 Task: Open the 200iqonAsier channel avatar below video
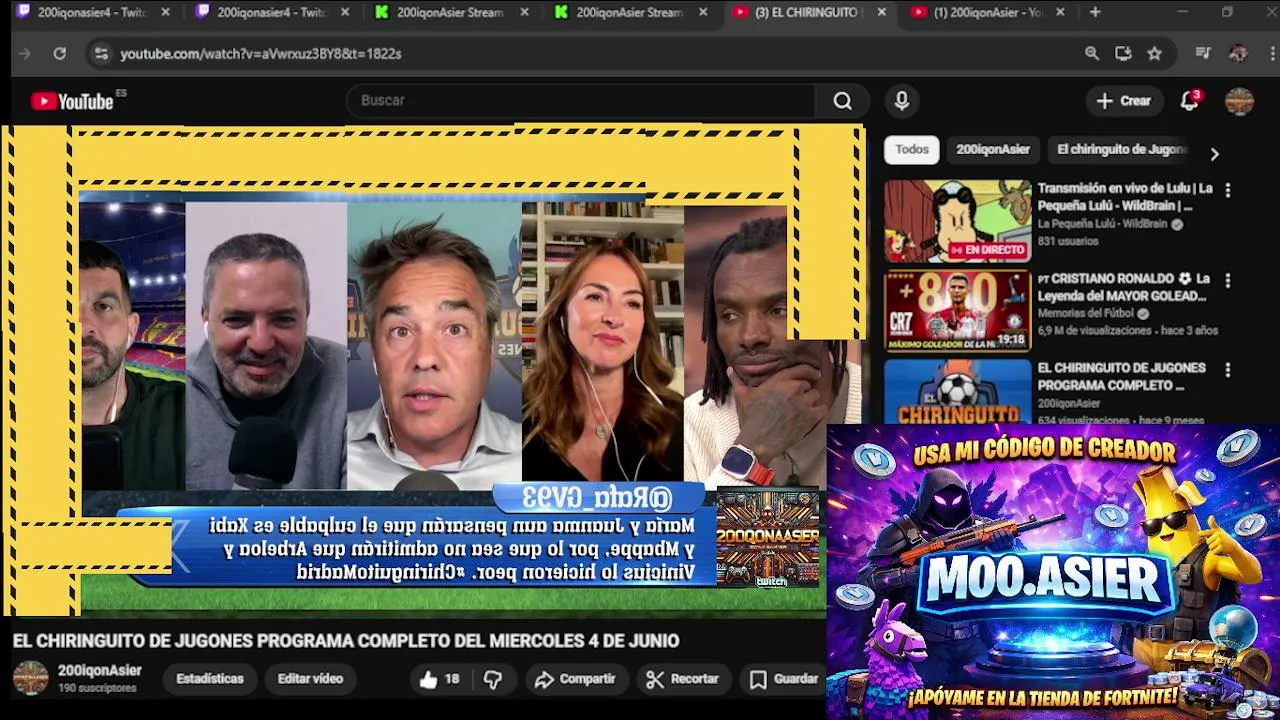(x=30, y=678)
